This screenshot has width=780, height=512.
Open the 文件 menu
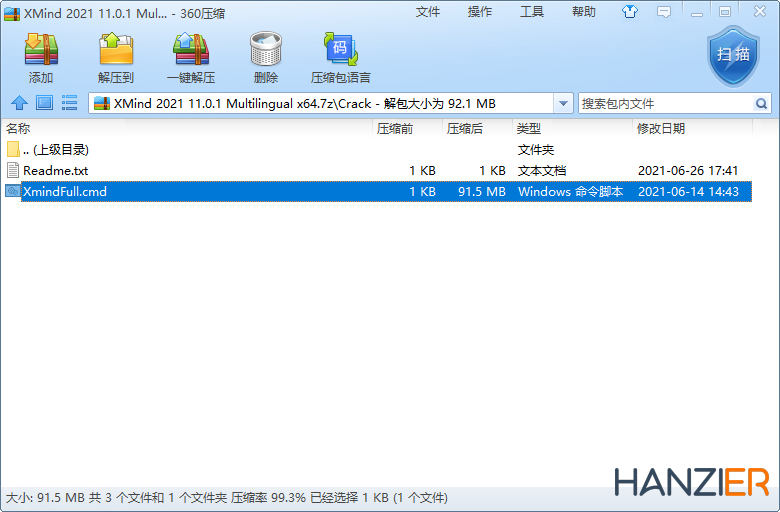[428, 12]
